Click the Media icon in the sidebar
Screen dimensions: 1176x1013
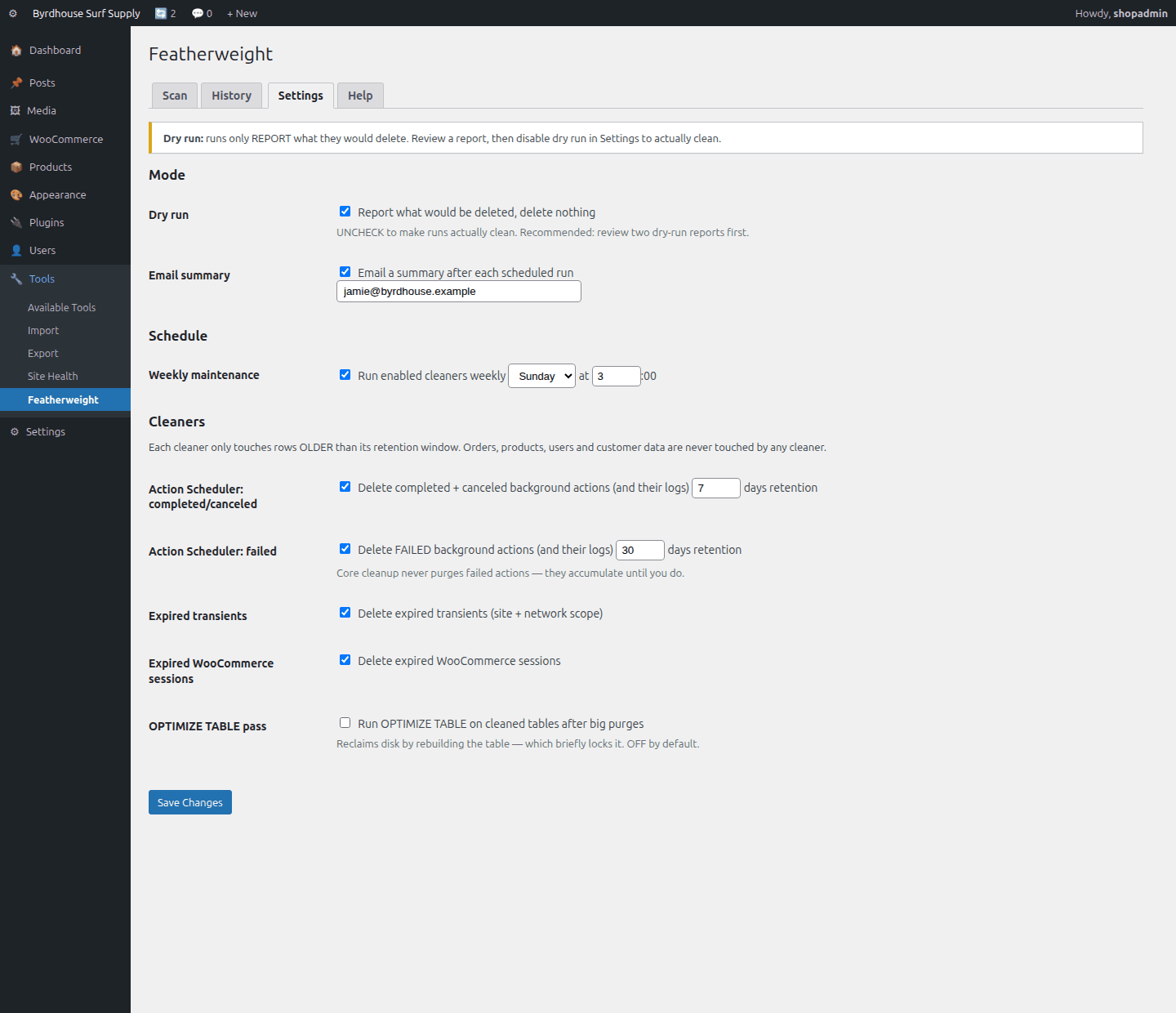[15, 111]
